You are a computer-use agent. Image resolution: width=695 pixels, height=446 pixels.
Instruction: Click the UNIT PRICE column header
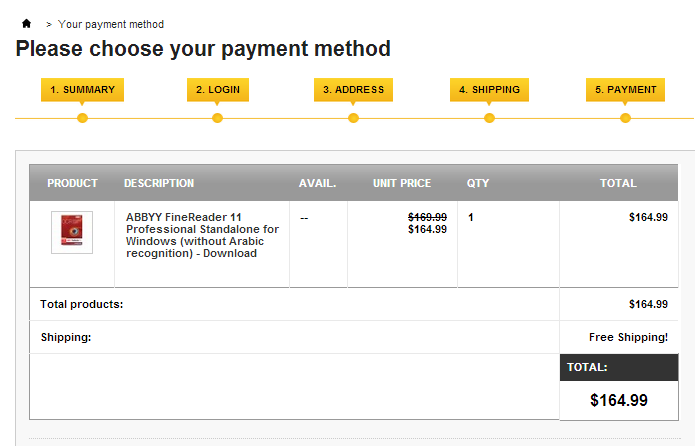point(402,183)
